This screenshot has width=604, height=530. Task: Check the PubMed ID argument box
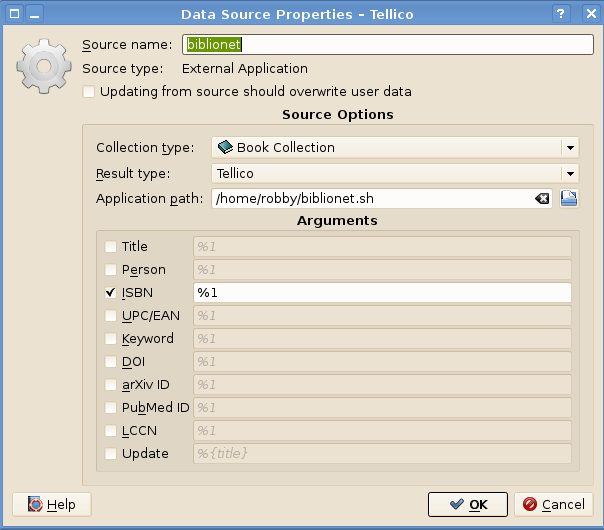coord(111,408)
